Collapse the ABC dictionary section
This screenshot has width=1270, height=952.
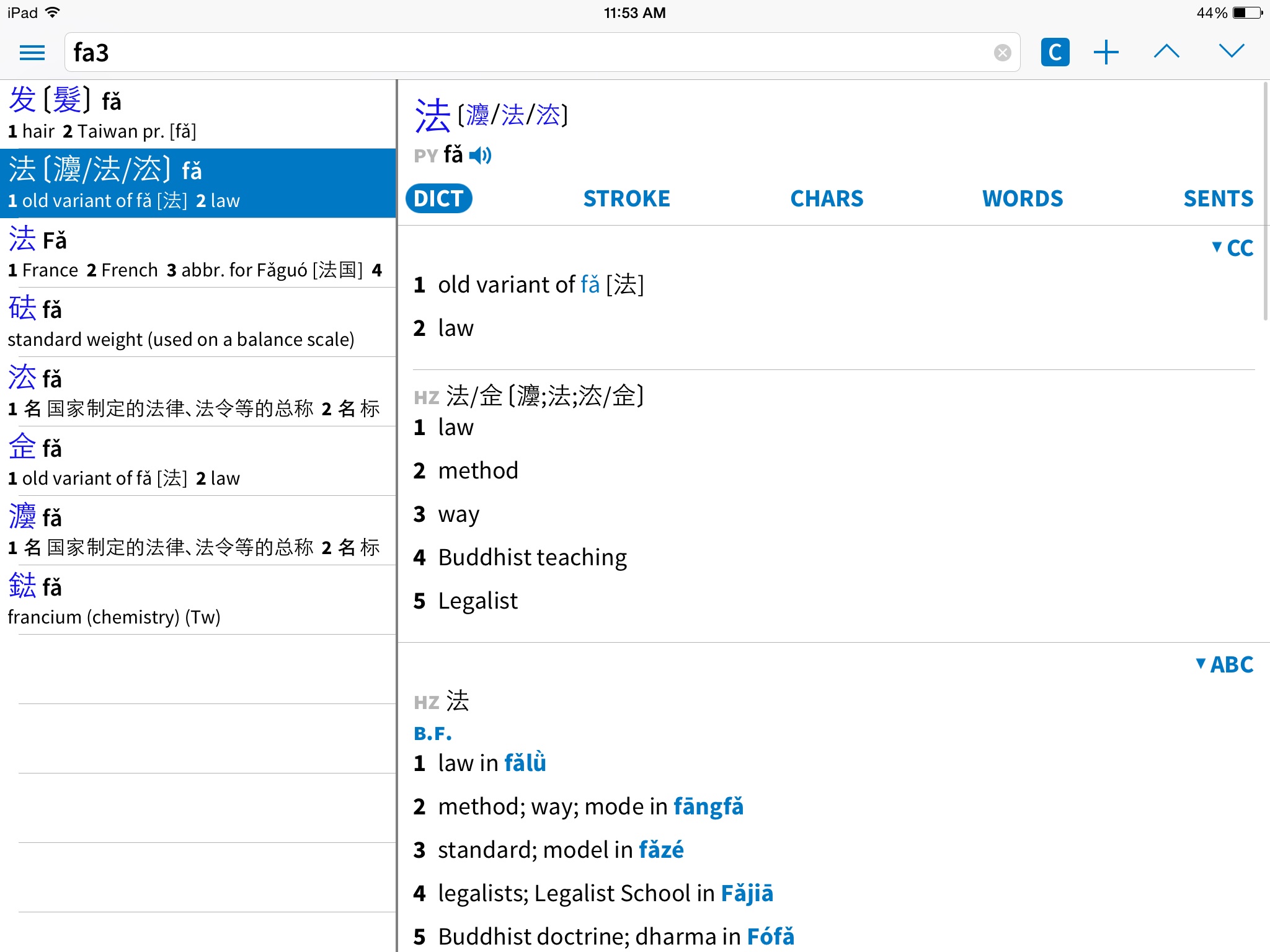pos(1225,664)
